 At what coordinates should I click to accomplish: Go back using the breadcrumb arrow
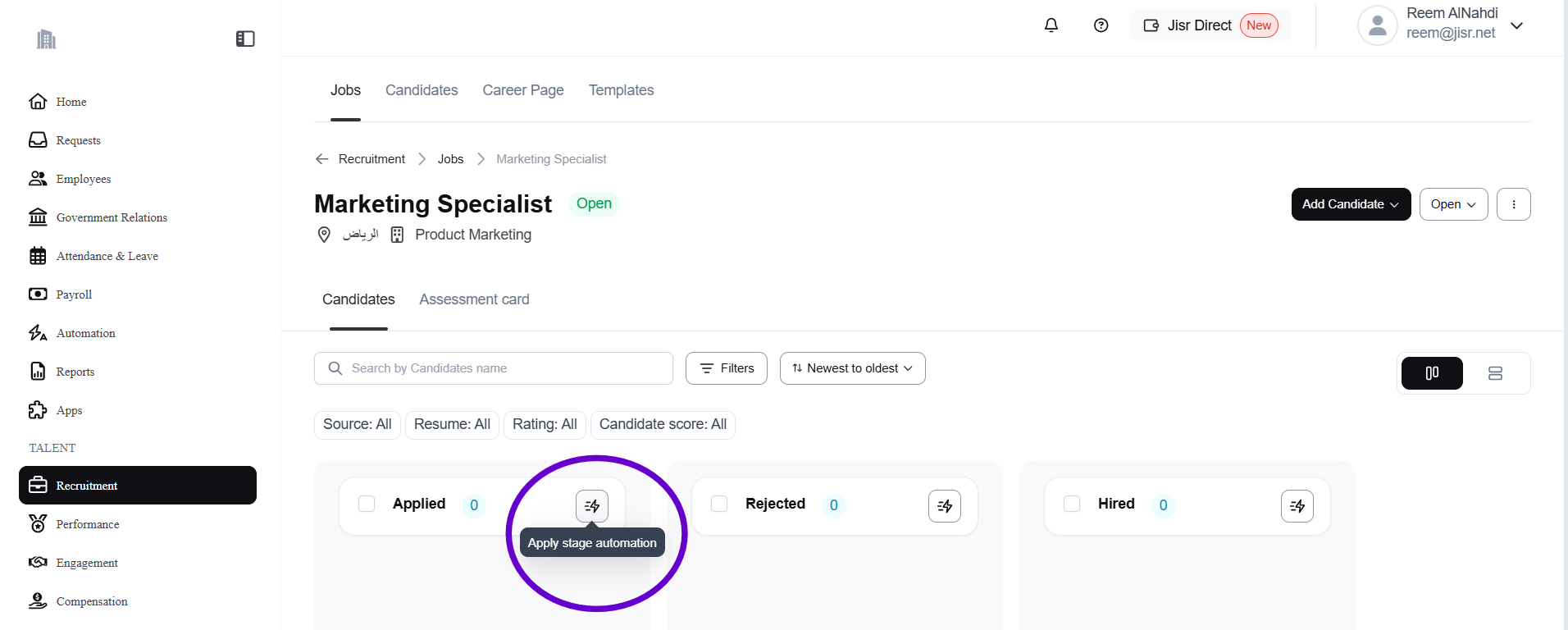coord(322,159)
